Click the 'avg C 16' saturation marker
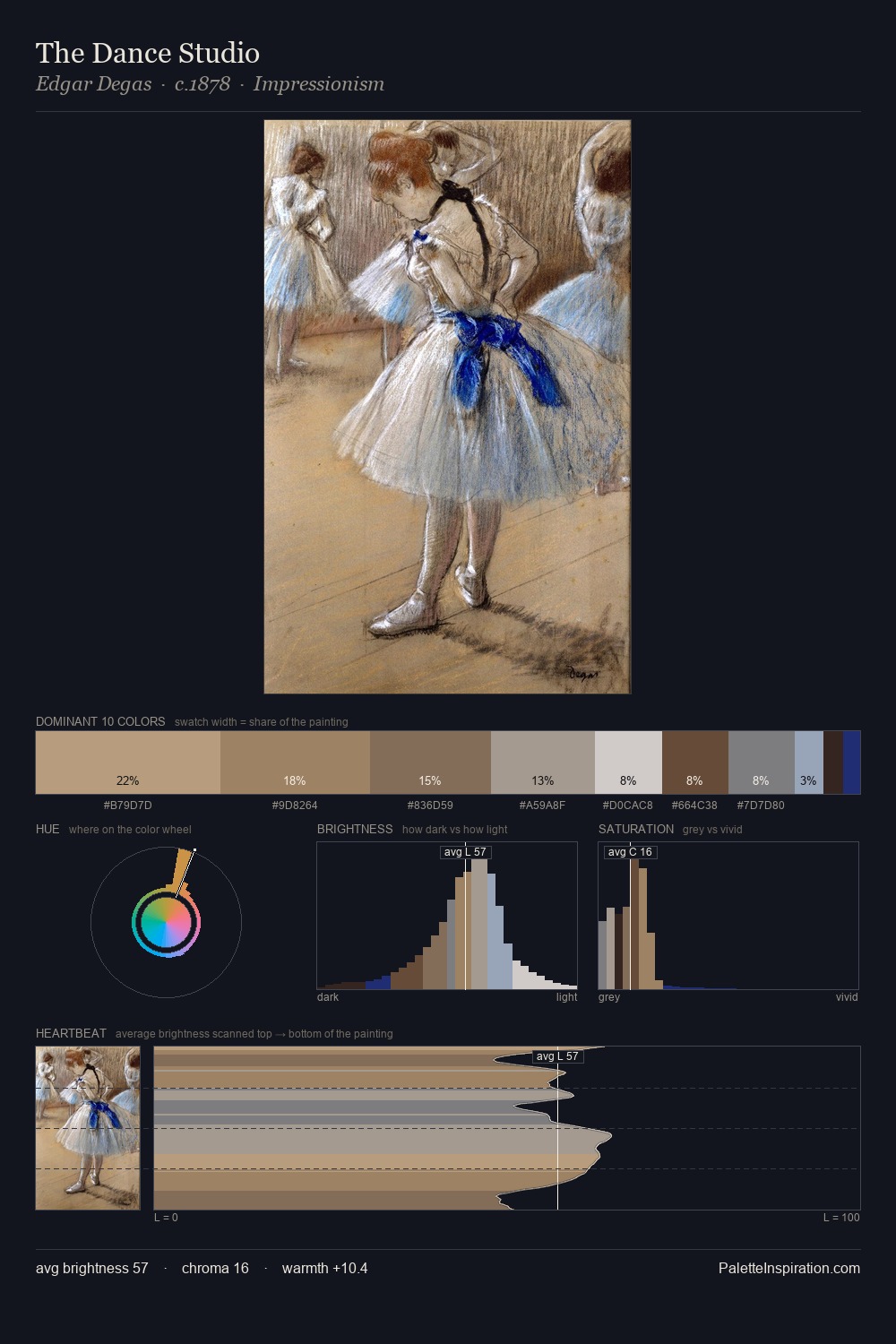Viewport: 896px width, 1344px height. pos(630,852)
